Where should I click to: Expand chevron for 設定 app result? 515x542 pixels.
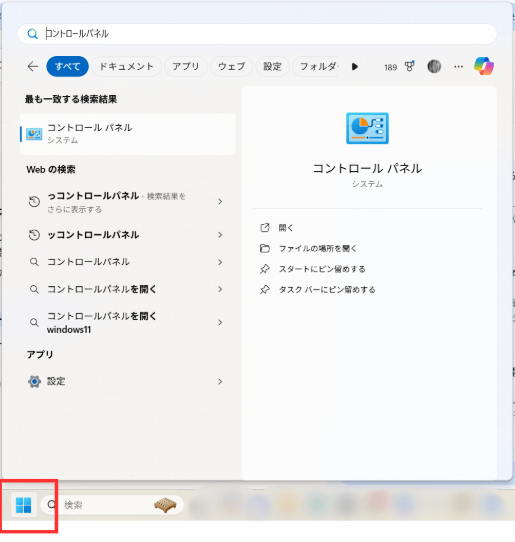click(x=220, y=382)
